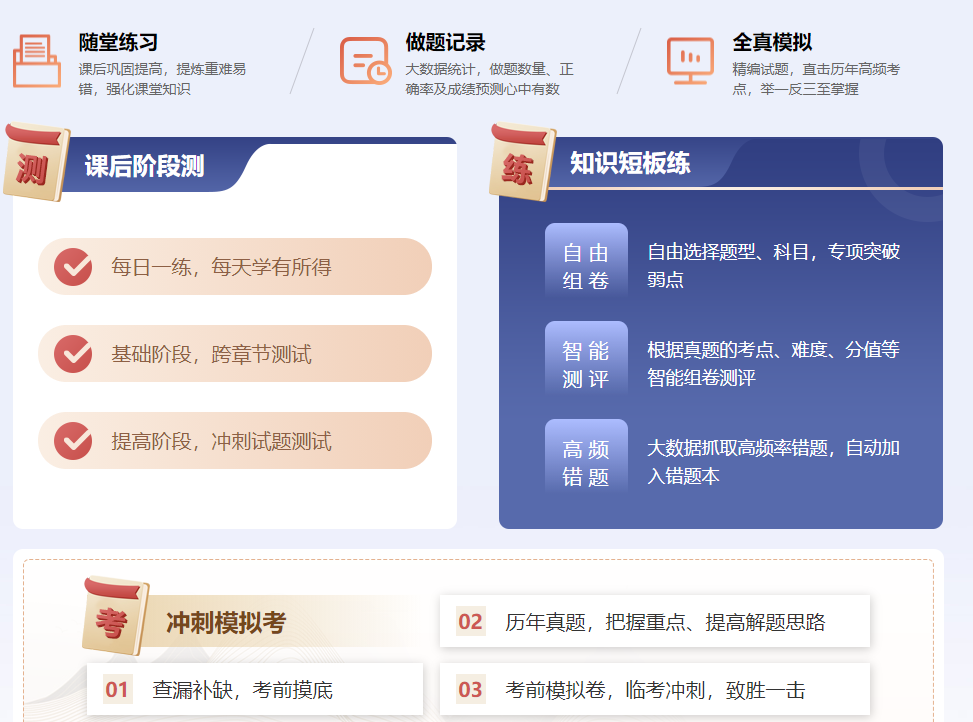Select the 自由组卷 tile
Screen dimensions: 973x722
(586, 266)
